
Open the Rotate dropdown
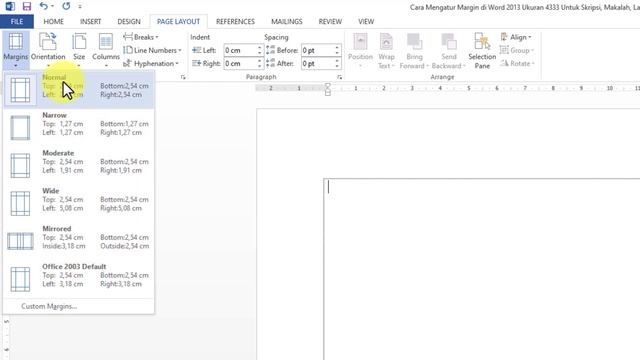[517, 63]
